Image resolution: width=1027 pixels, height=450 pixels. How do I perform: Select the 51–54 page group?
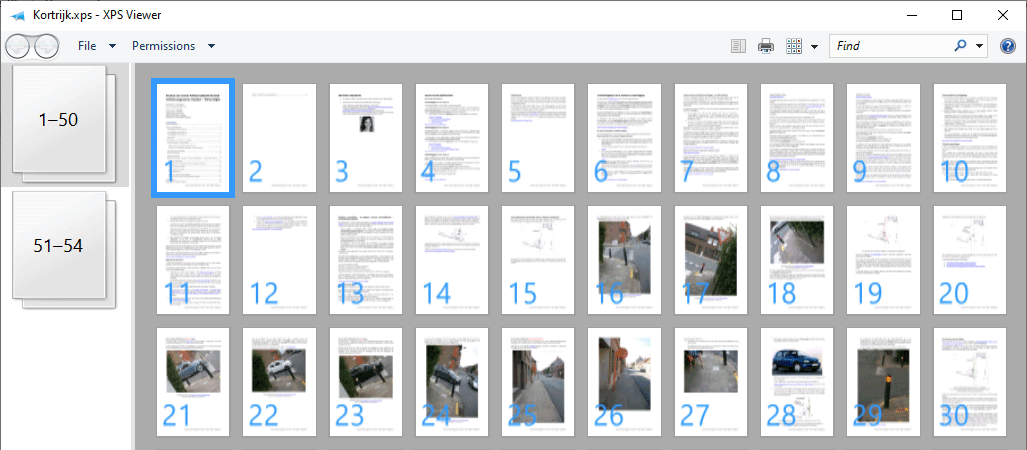[64, 250]
